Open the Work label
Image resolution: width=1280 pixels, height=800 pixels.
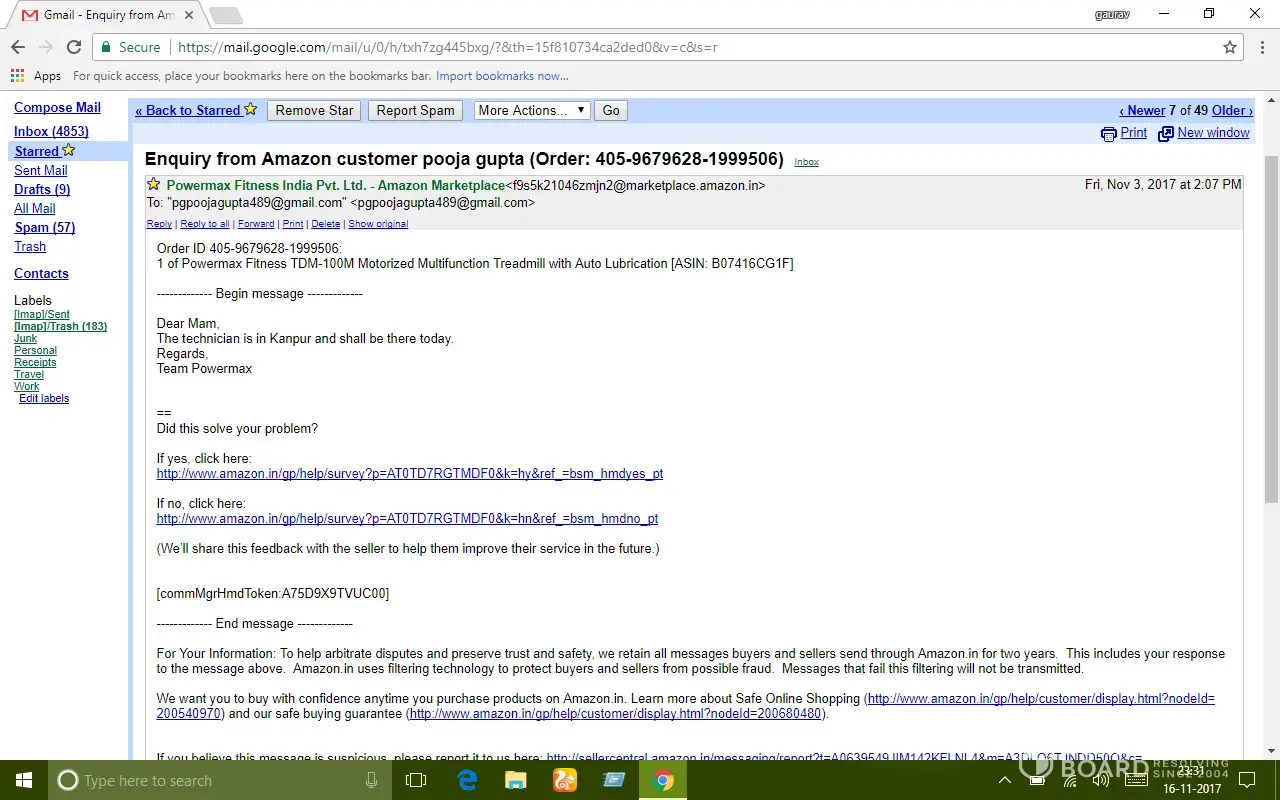coord(27,386)
